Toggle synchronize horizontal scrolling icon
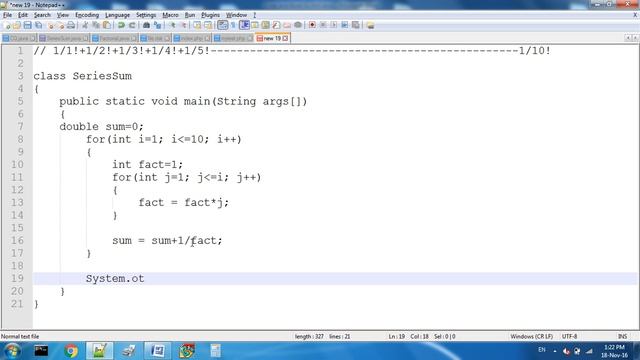 pos(208,25)
